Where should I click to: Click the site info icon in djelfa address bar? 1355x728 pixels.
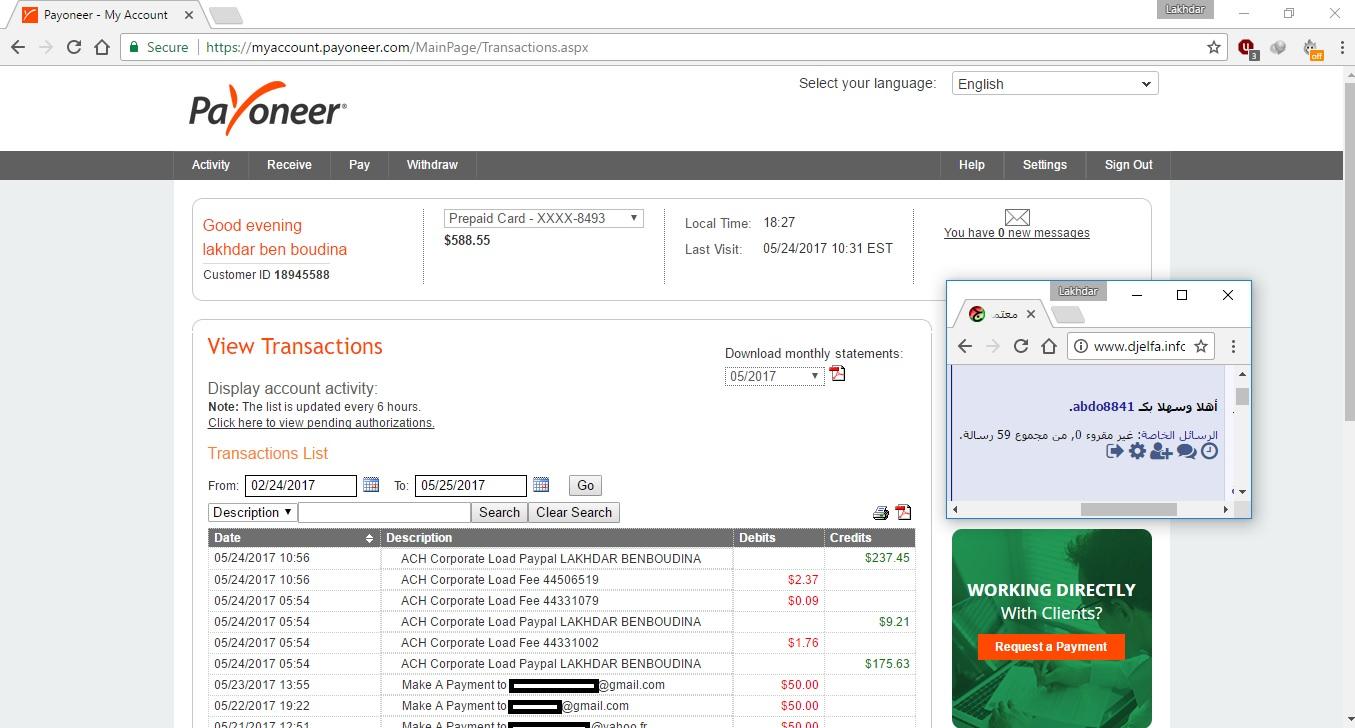pyautogui.click(x=1081, y=346)
